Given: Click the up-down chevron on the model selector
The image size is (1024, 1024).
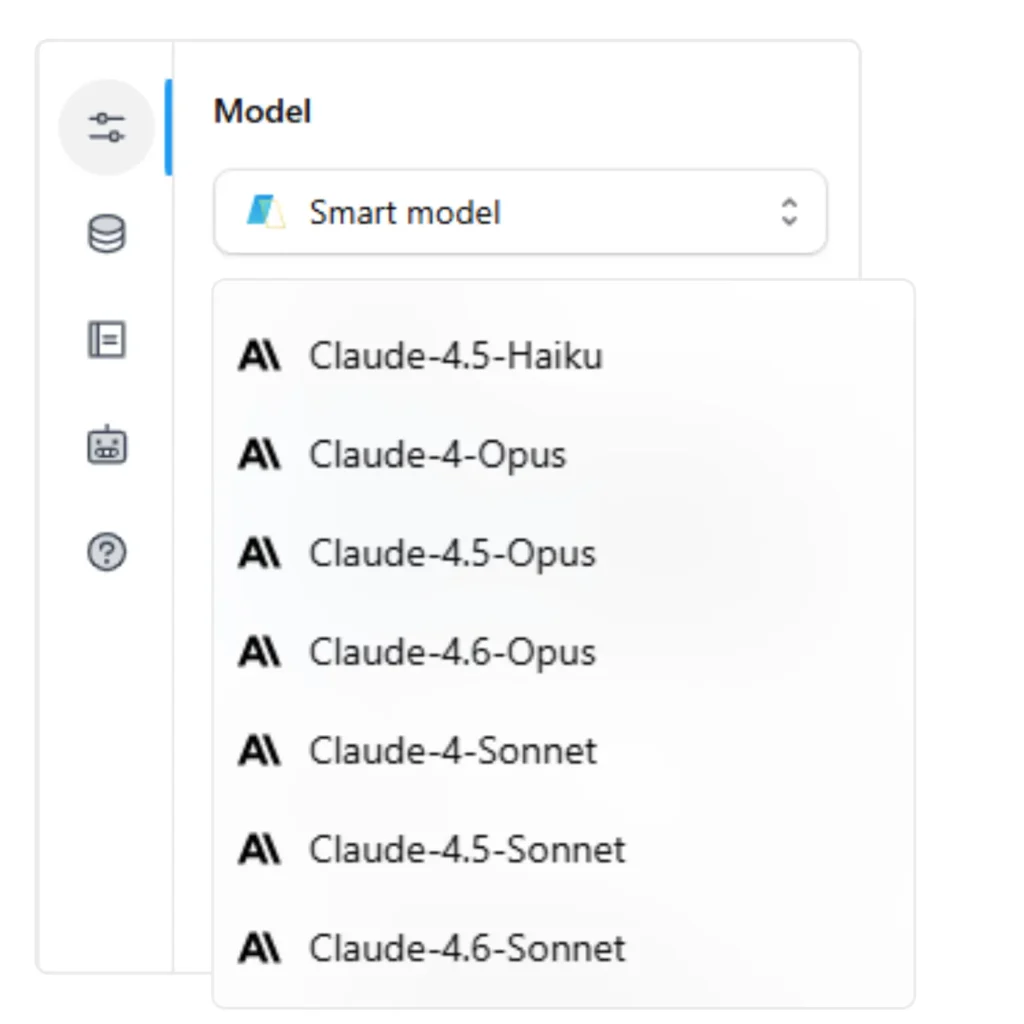Looking at the screenshot, I should point(789,211).
